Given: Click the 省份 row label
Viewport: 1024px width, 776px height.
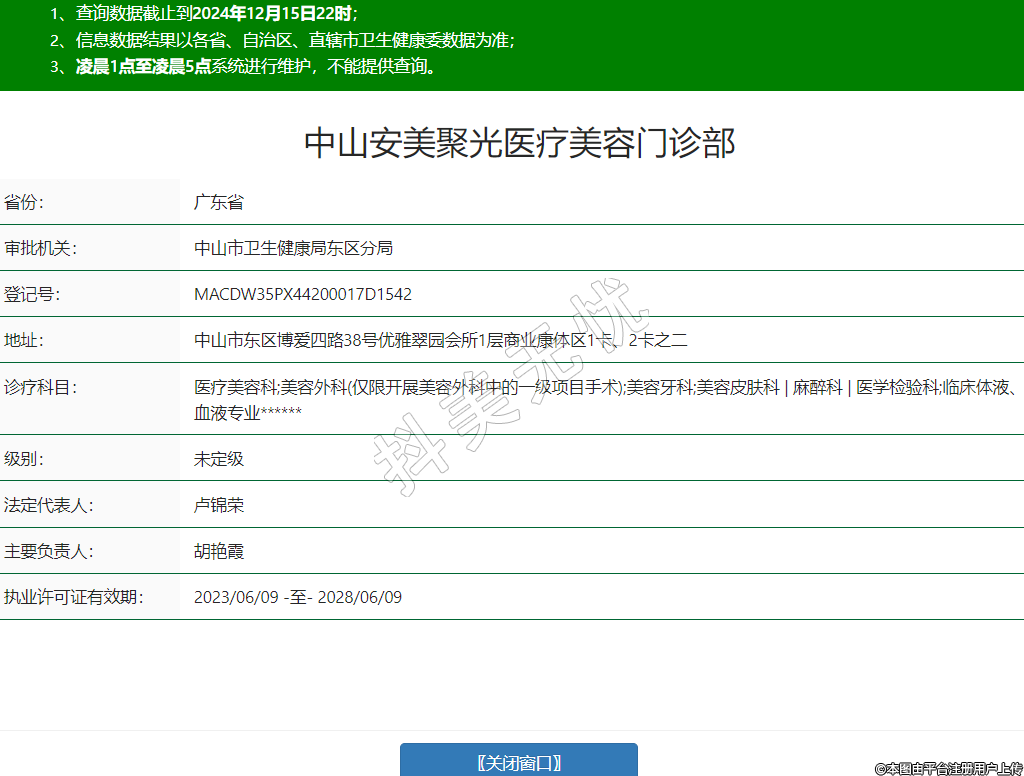Looking at the screenshot, I should (x=24, y=202).
